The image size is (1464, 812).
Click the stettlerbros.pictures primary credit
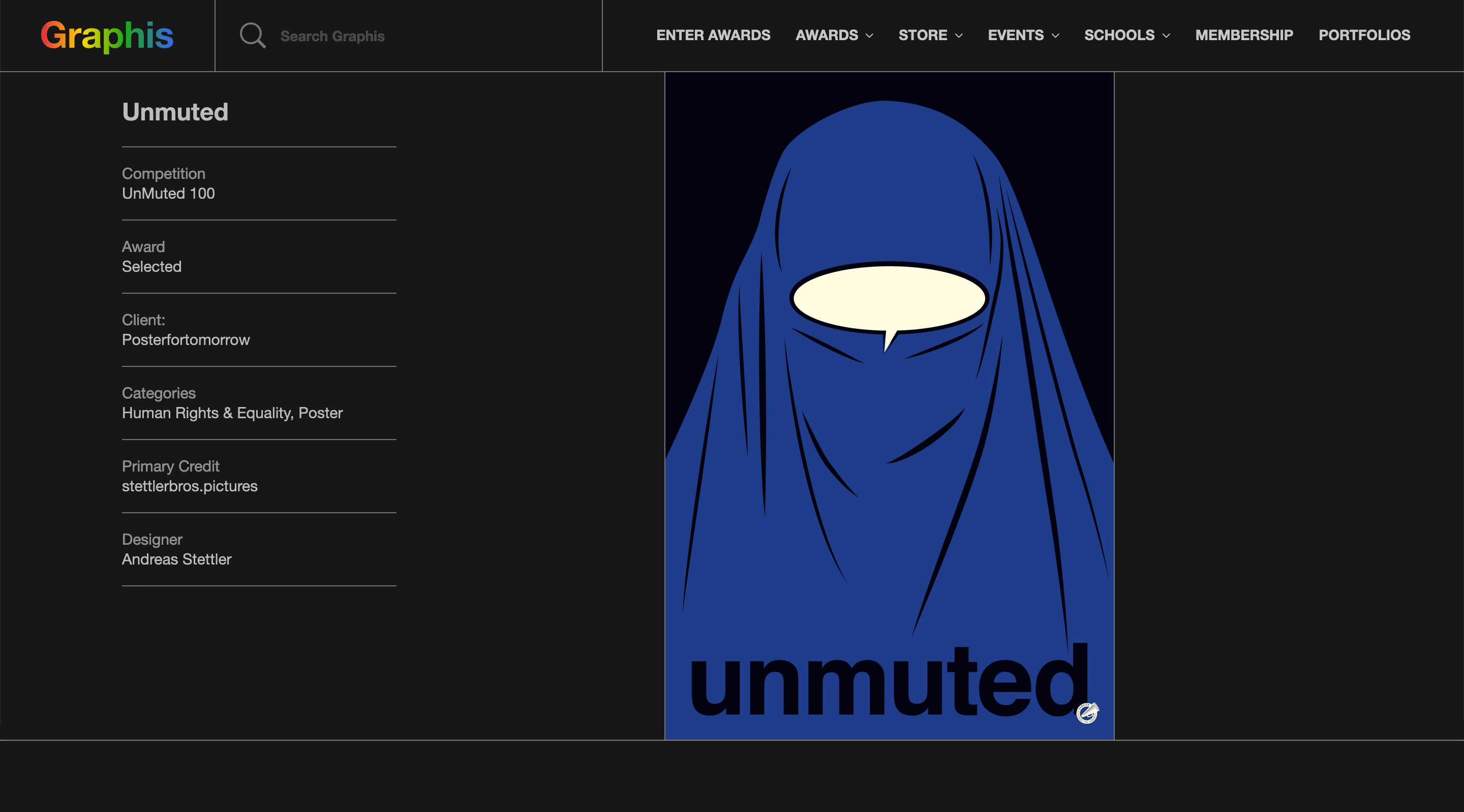pyautogui.click(x=190, y=486)
